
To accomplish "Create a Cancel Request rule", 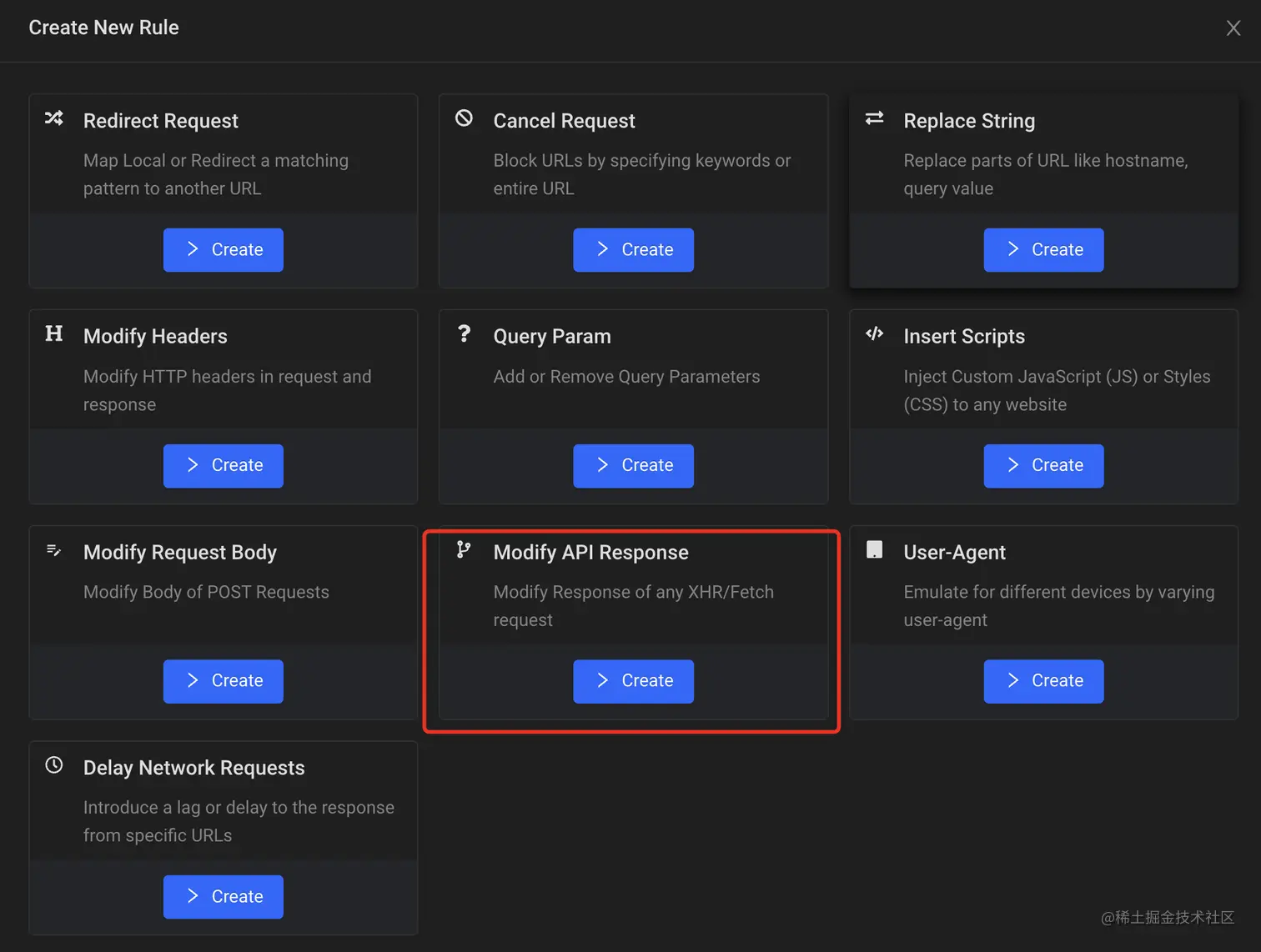I will tap(633, 249).
